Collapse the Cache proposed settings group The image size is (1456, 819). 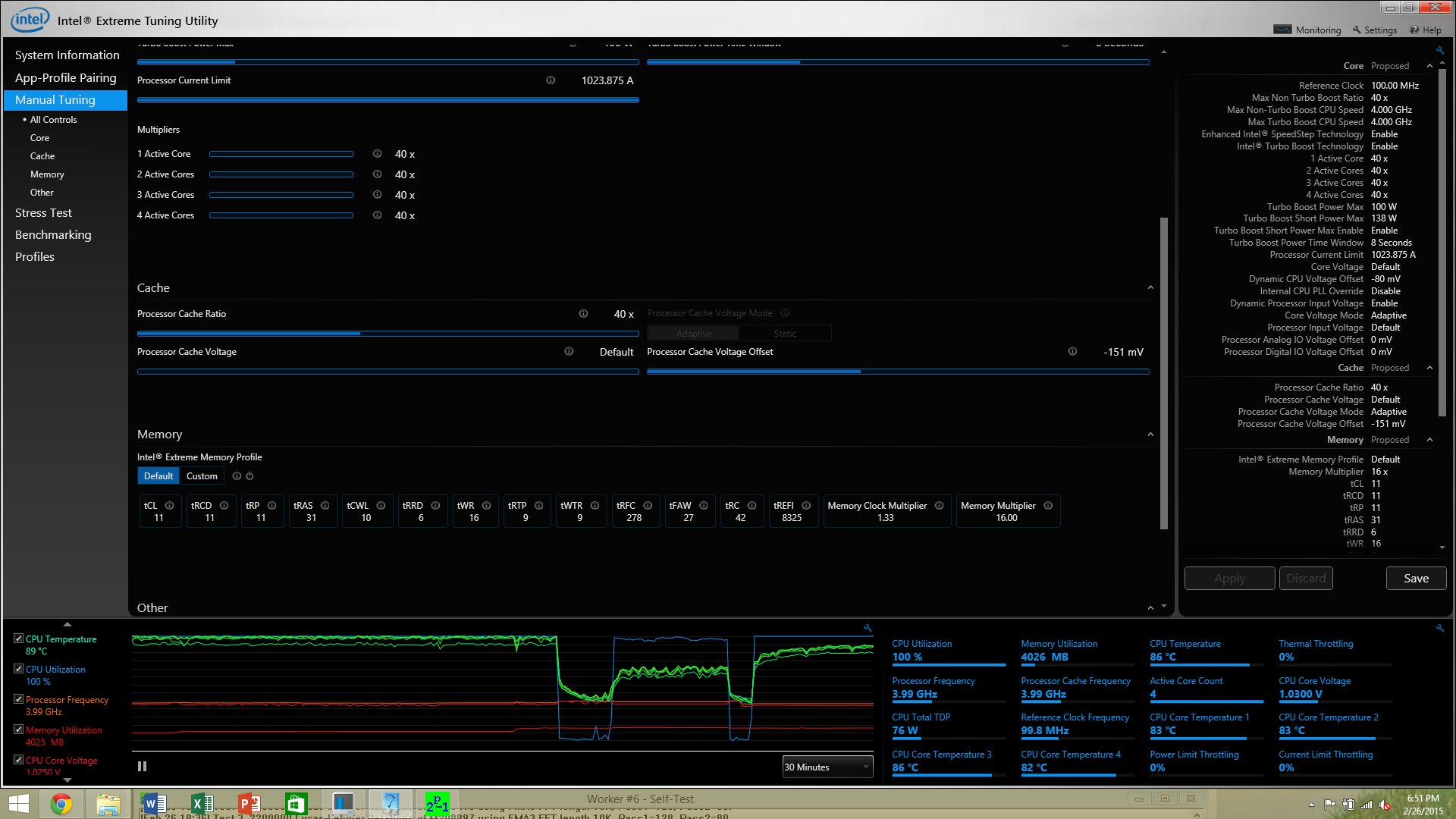(x=1430, y=368)
